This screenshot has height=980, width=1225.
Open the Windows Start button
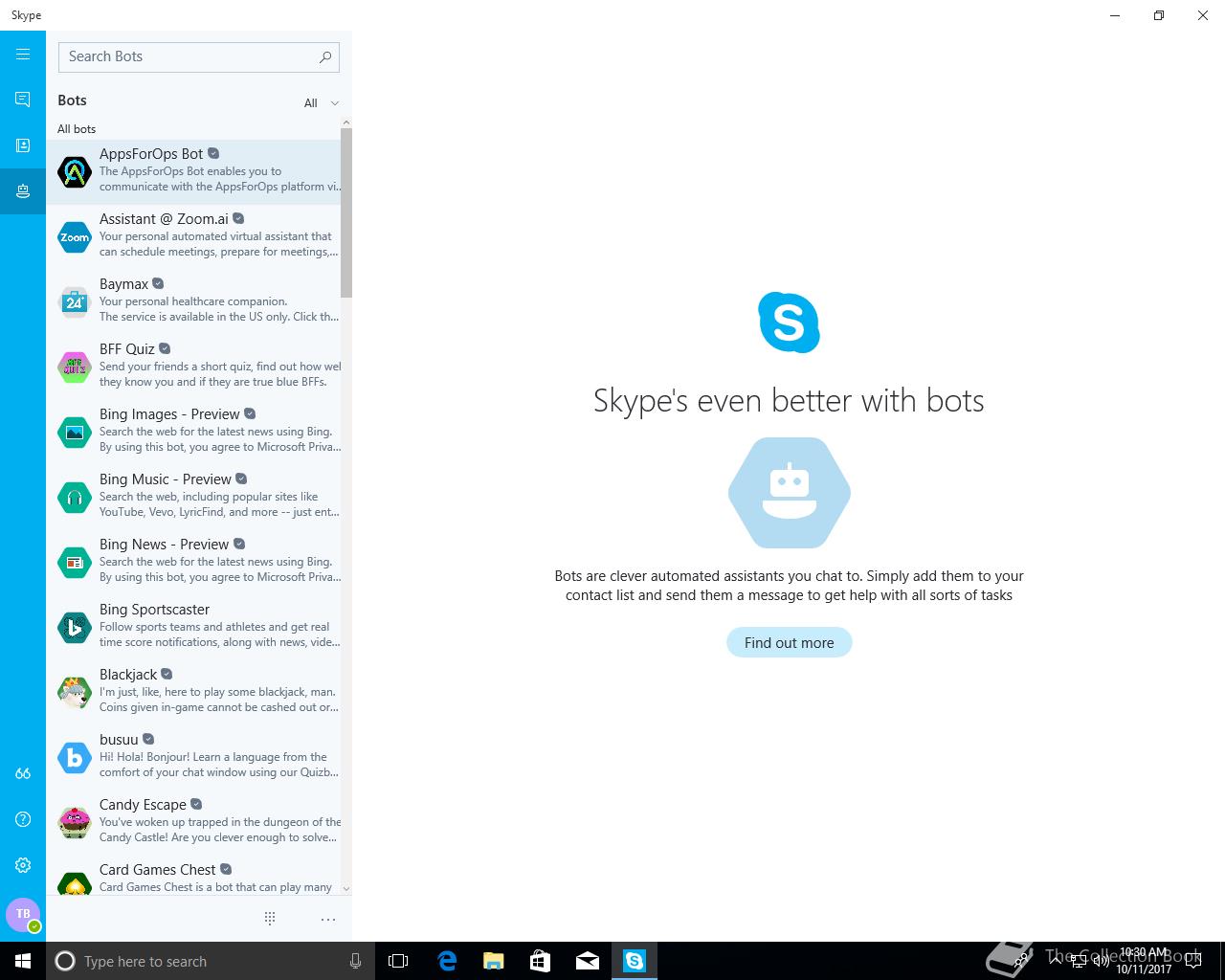point(23,961)
